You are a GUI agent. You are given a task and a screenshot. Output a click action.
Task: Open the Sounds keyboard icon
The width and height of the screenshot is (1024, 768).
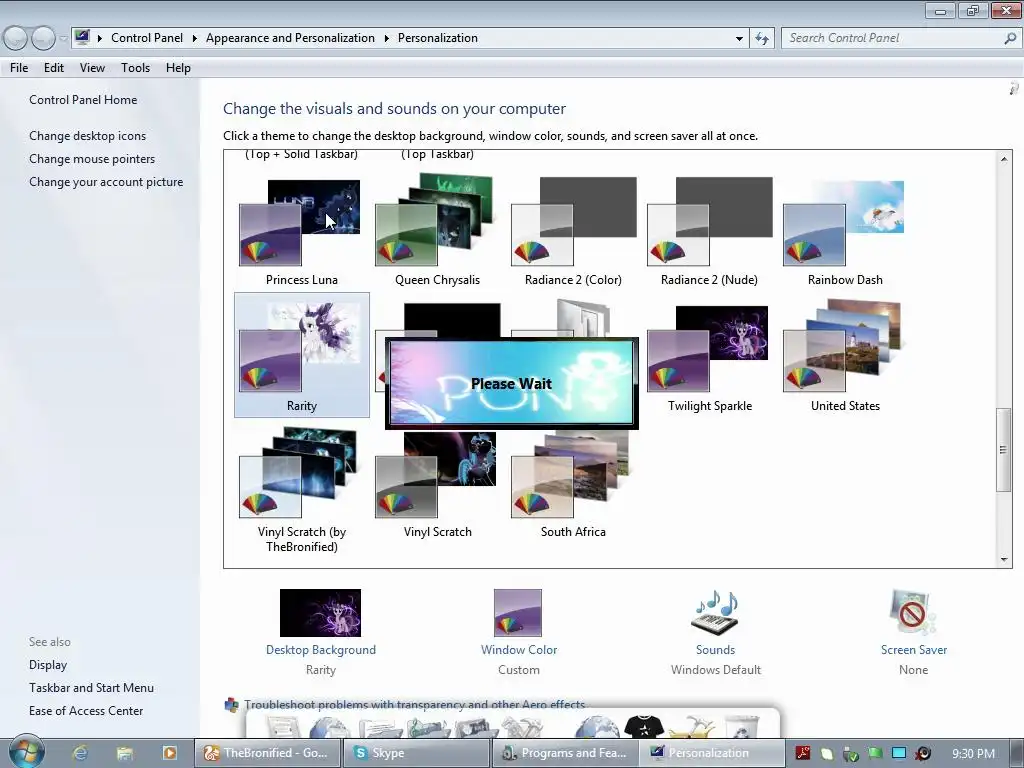715,613
